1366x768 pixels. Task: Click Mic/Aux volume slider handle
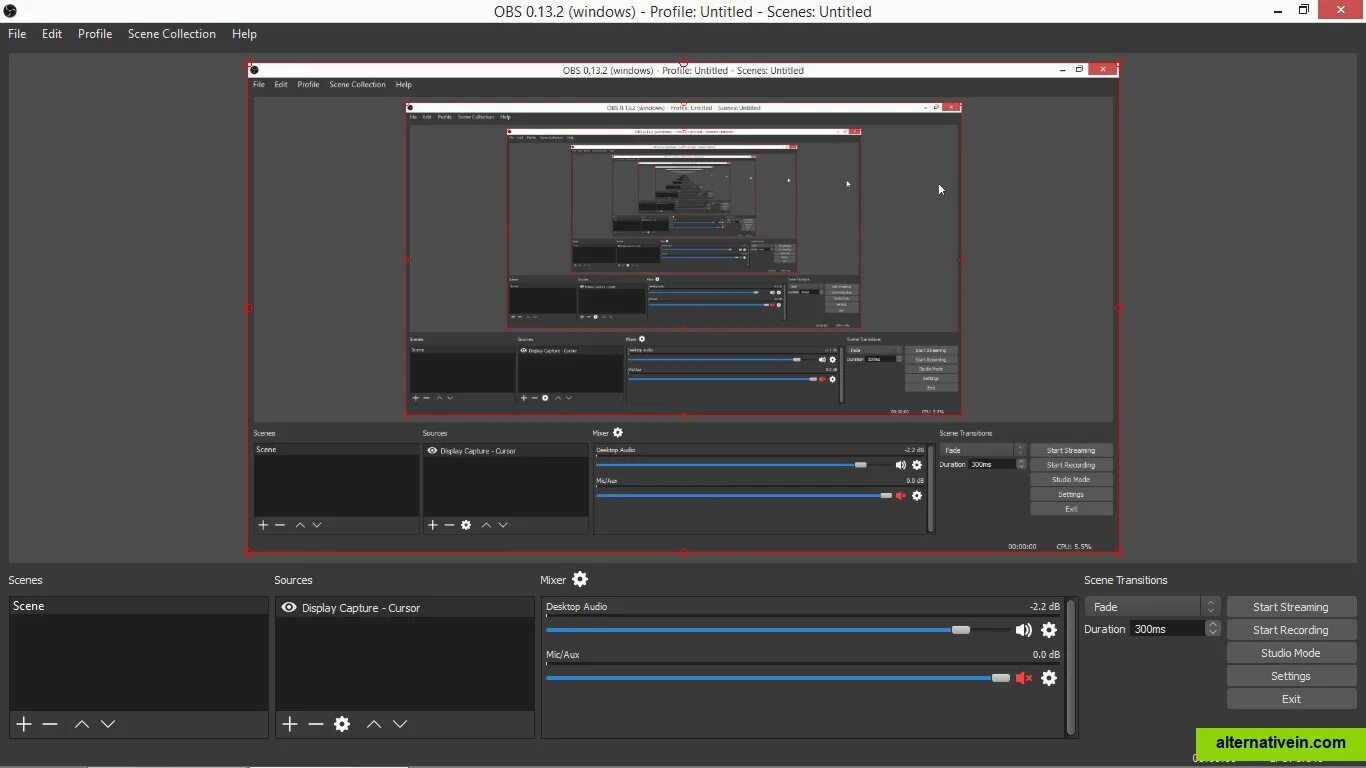(x=1001, y=678)
